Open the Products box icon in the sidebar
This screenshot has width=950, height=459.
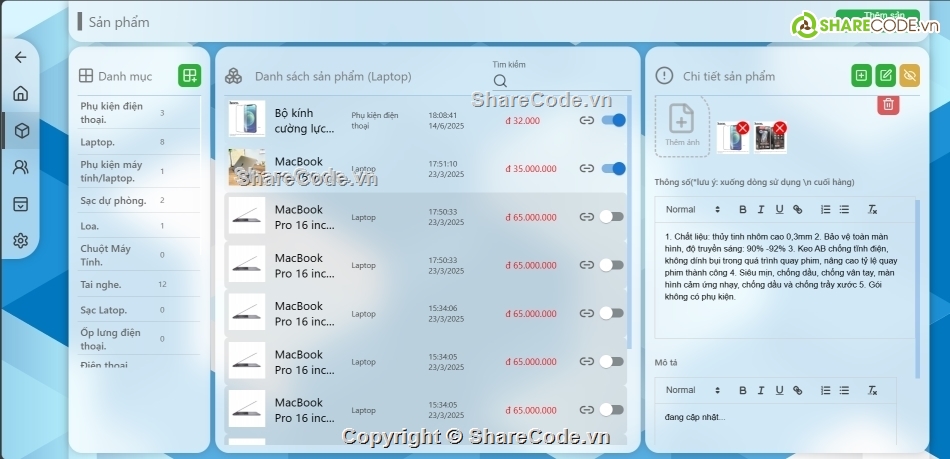pyautogui.click(x=21, y=131)
